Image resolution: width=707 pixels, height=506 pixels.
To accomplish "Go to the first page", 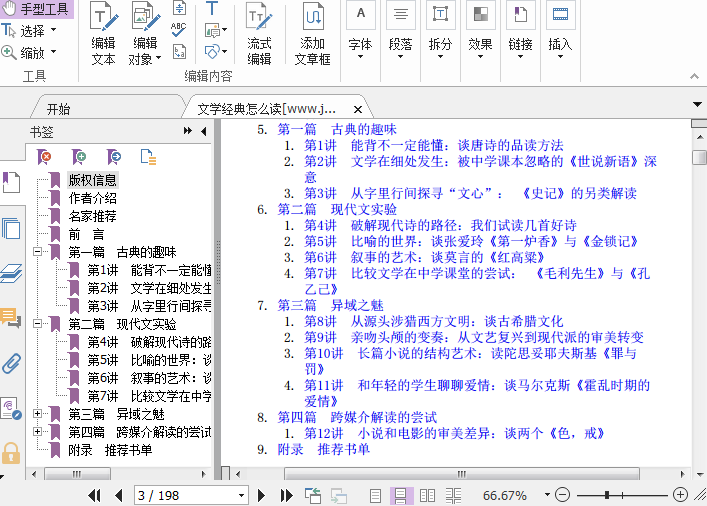I will 94,496.
